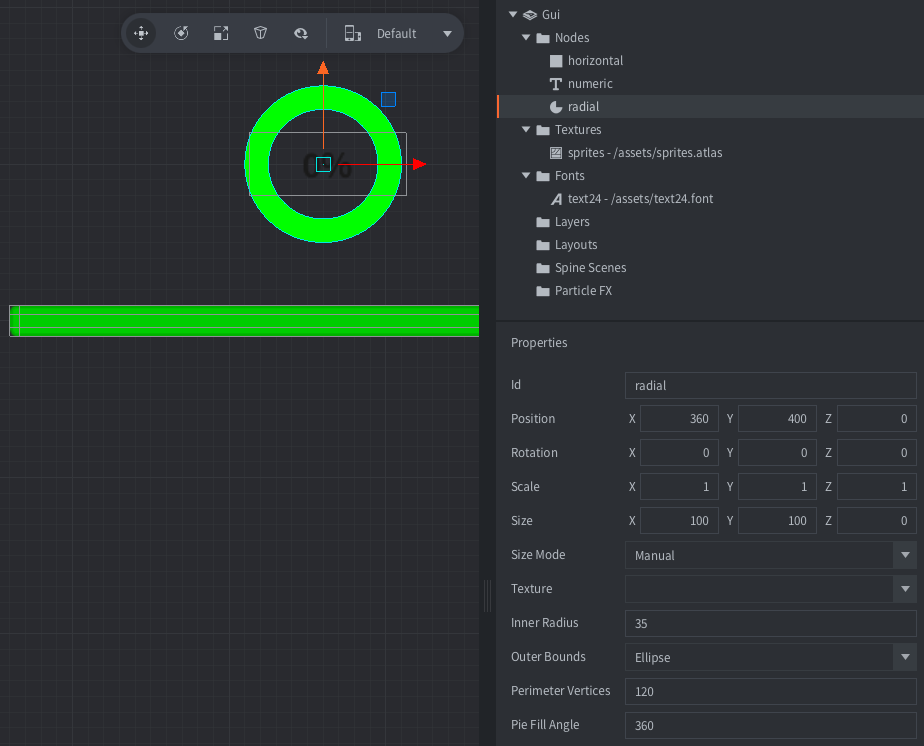Open the Outer Bounds Ellipse dropdown
Image resolution: width=924 pixels, height=746 pixels.
coord(770,657)
